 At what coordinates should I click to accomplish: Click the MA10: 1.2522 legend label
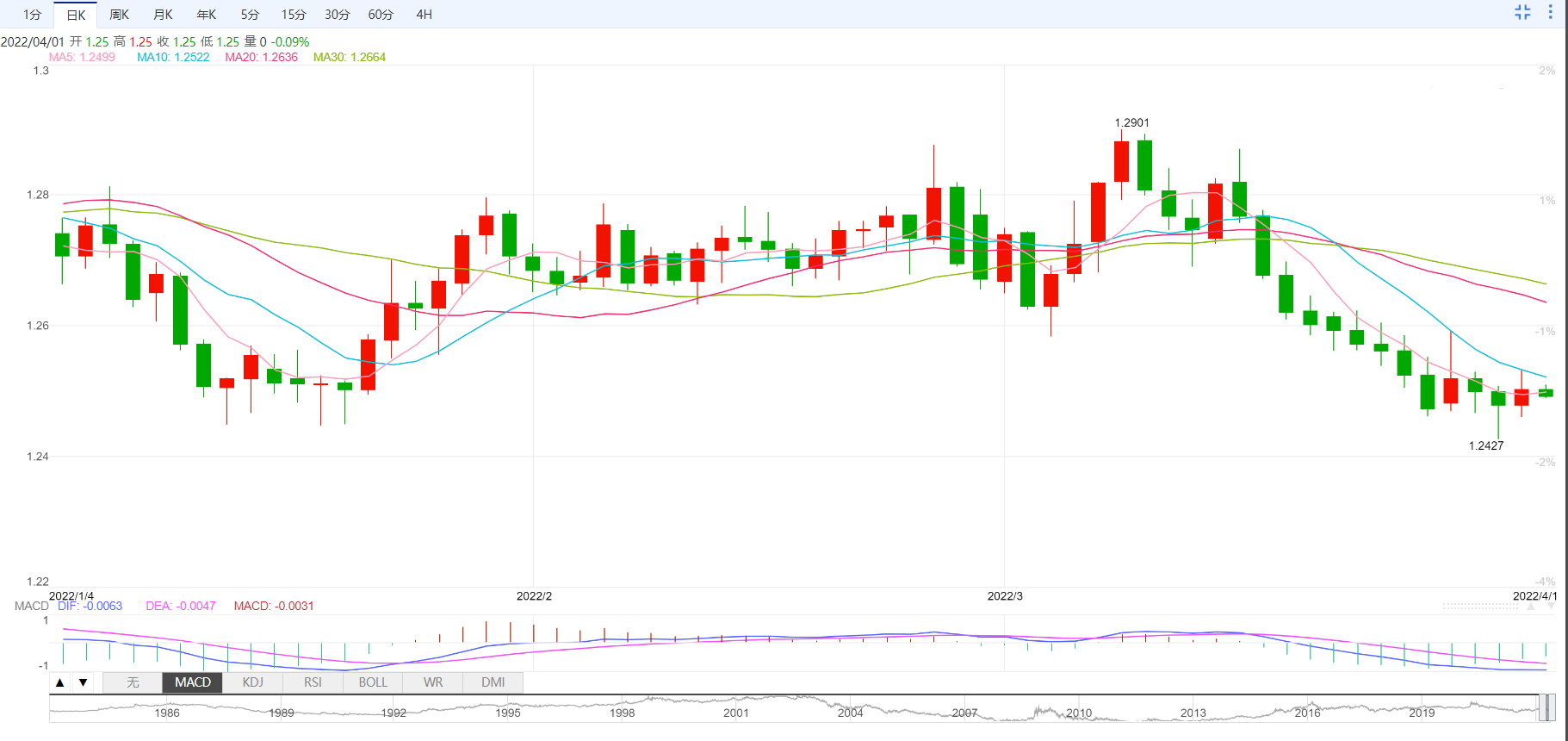pos(173,57)
